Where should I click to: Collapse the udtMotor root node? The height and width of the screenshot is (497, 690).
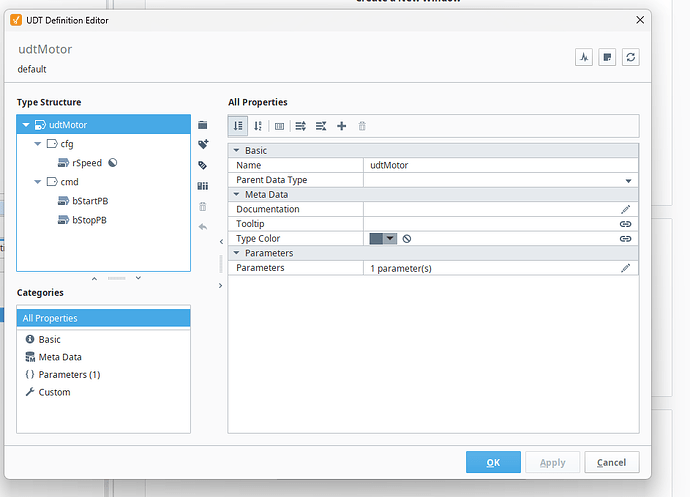pyautogui.click(x=26, y=125)
